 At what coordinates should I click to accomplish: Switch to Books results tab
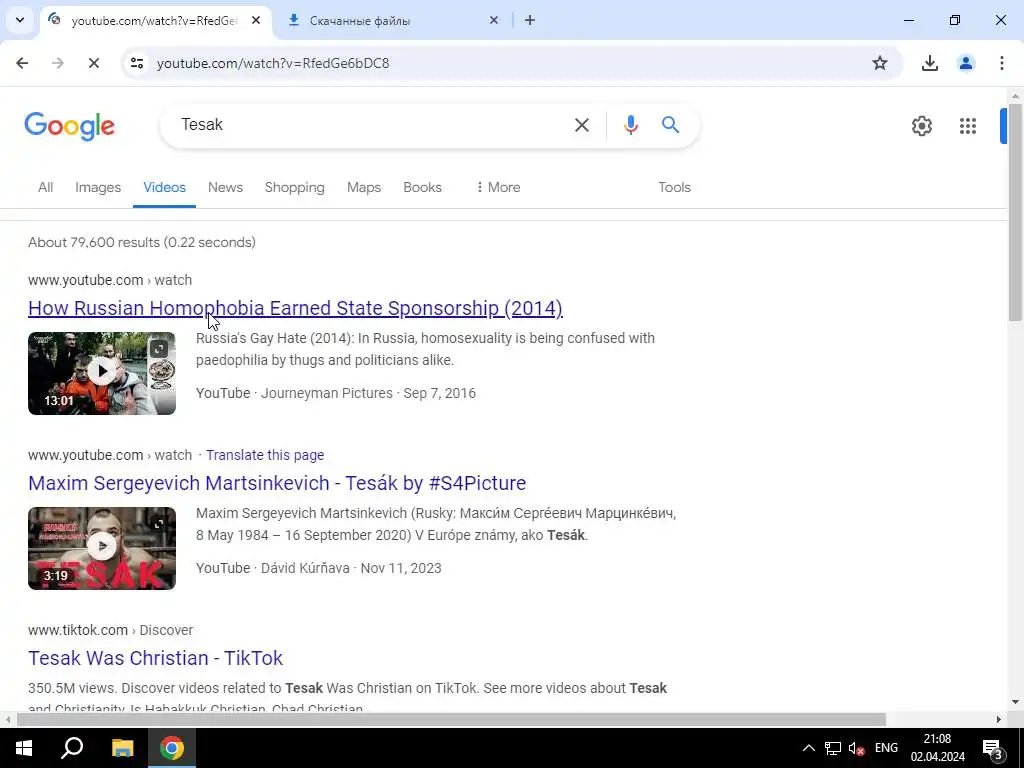(x=423, y=187)
